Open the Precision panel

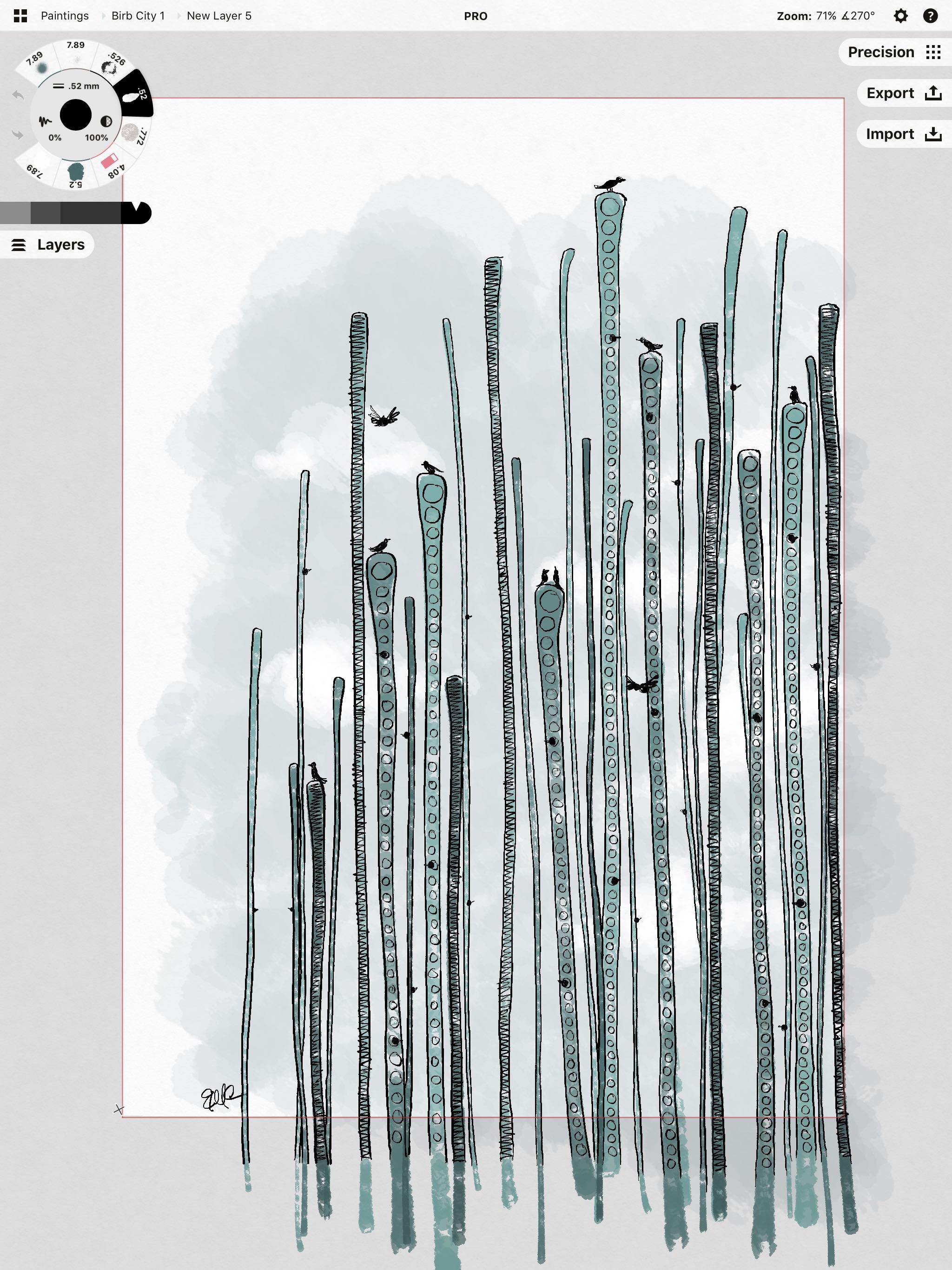click(x=893, y=51)
